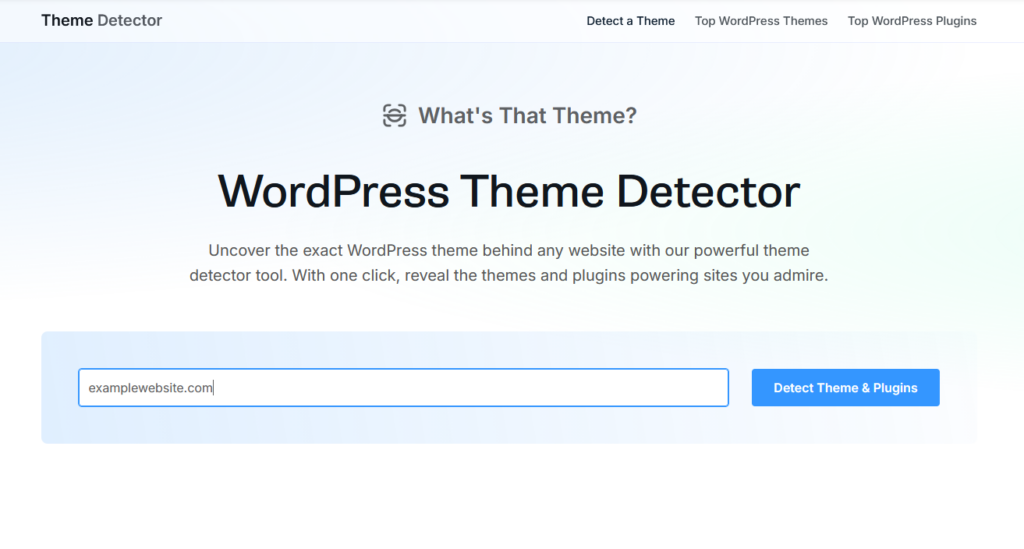Click the Theme Detector logo
The image size is (1024, 549).
point(101,20)
